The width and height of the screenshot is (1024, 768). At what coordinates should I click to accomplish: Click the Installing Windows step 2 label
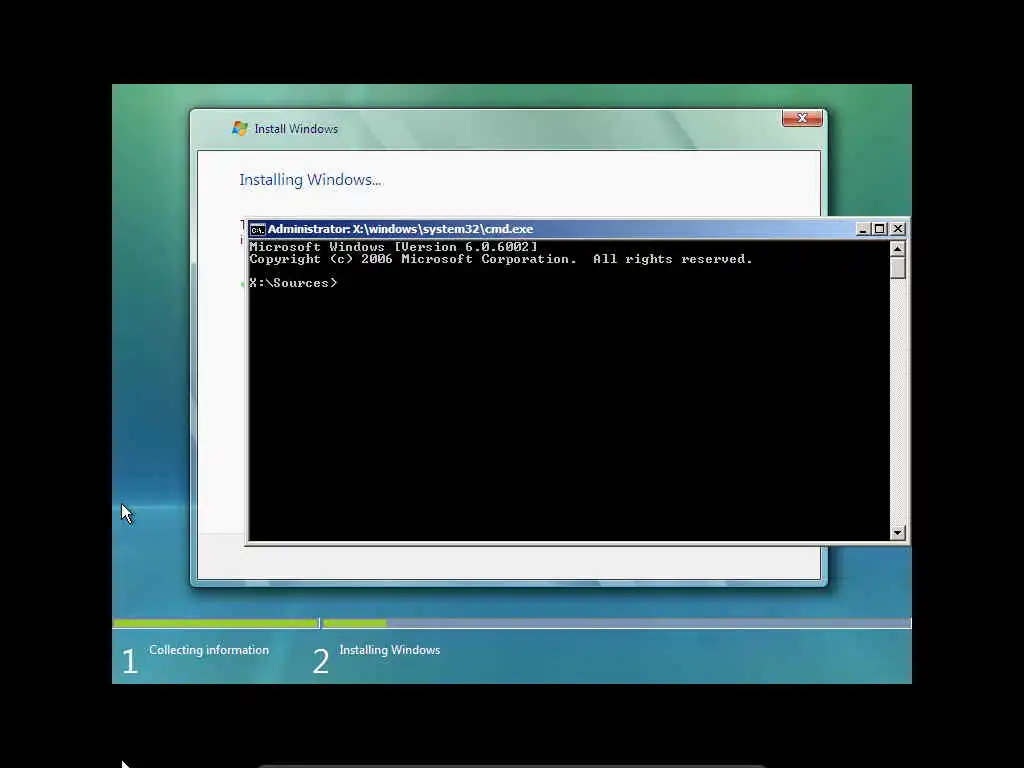(x=389, y=650)
